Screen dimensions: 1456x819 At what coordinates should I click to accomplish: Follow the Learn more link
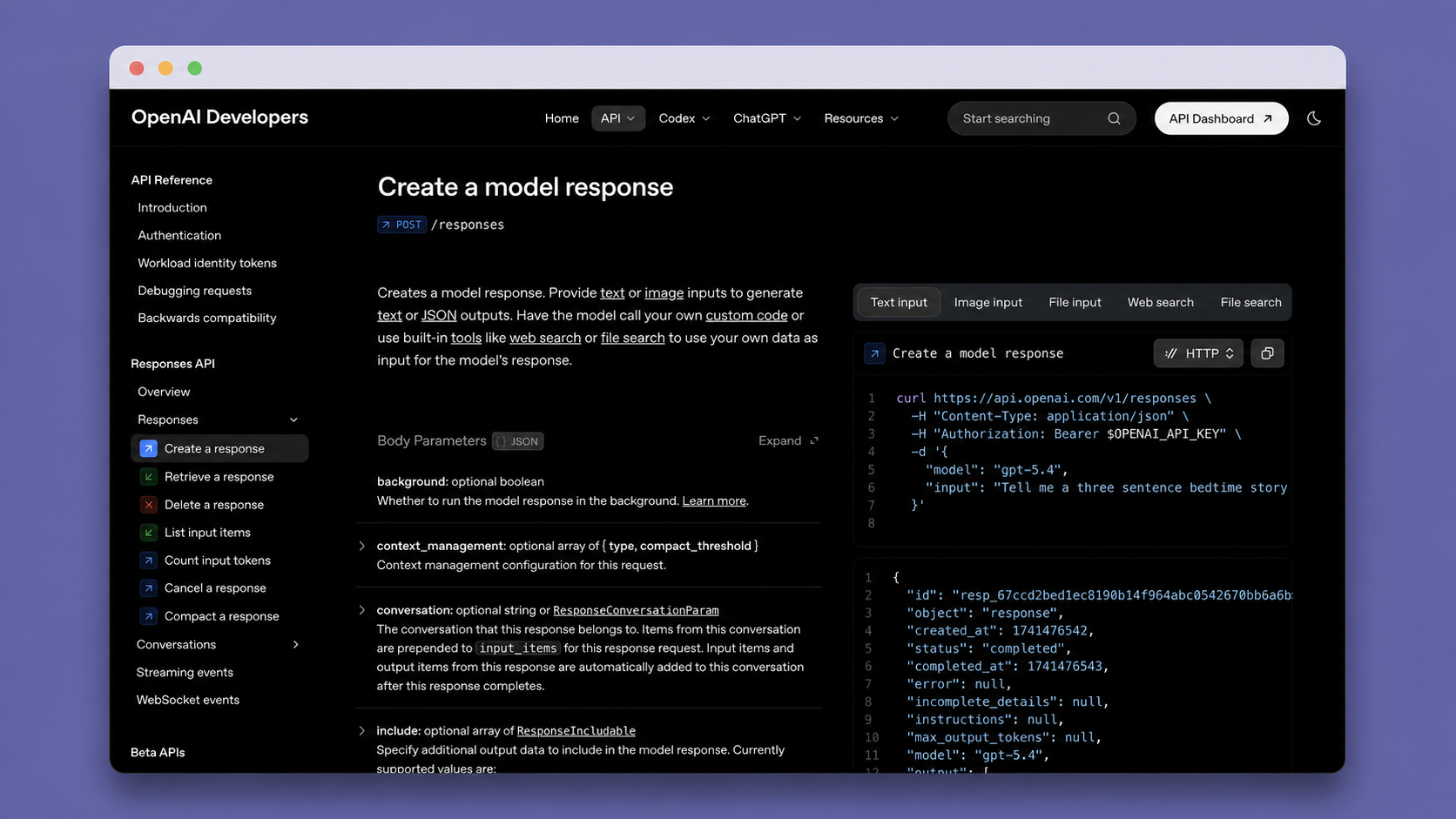pyautogui.click(x=714, y=500)
